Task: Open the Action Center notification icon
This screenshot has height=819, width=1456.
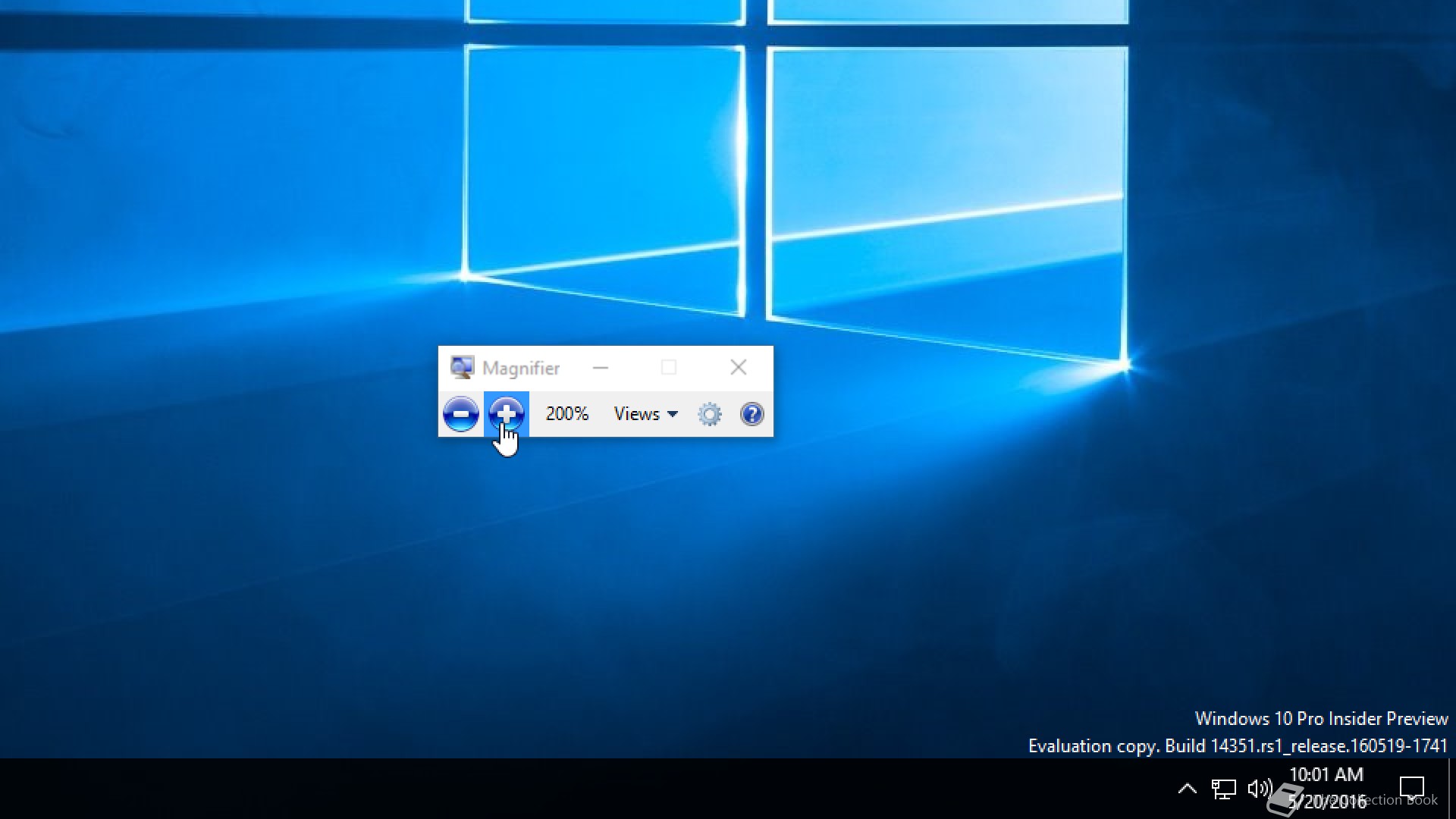Action: click(1412, 789)
